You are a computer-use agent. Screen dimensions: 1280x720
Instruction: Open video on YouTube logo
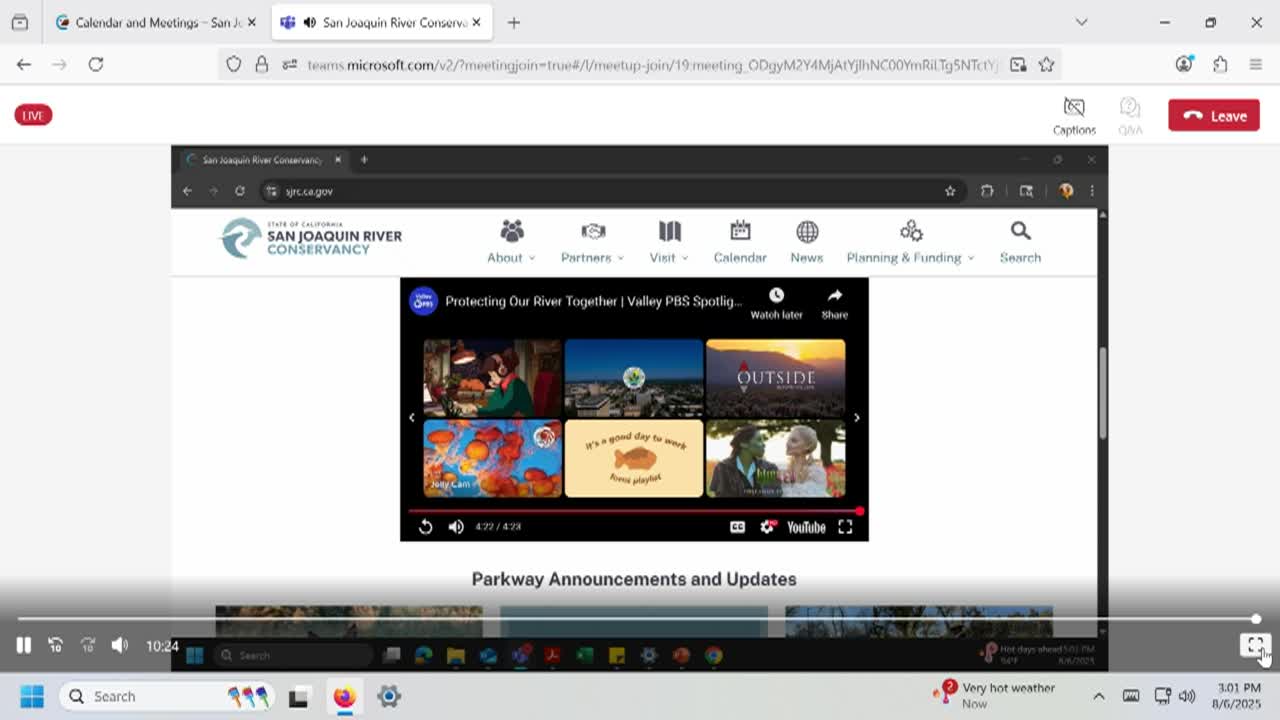pyautogui.click(x=806, y=527)
